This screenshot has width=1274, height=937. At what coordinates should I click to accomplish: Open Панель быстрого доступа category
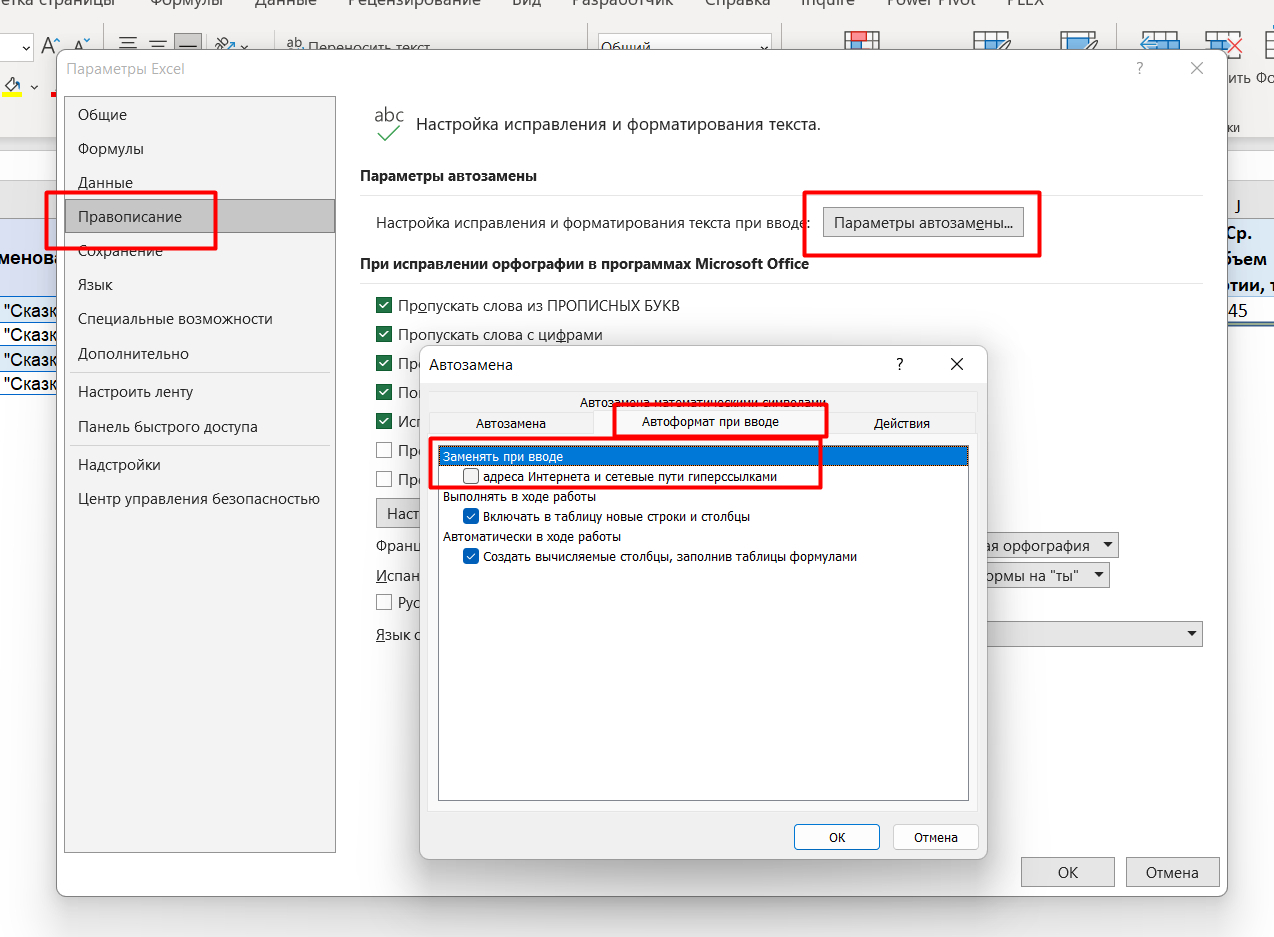pos(200,427)
